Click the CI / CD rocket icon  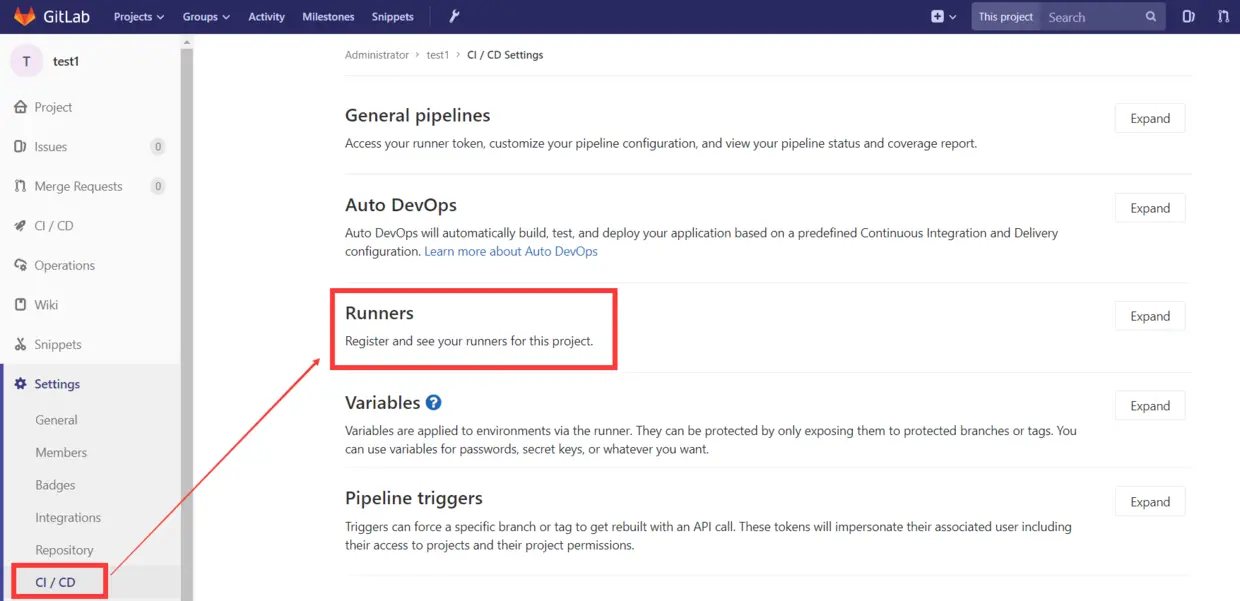[20, 226]
